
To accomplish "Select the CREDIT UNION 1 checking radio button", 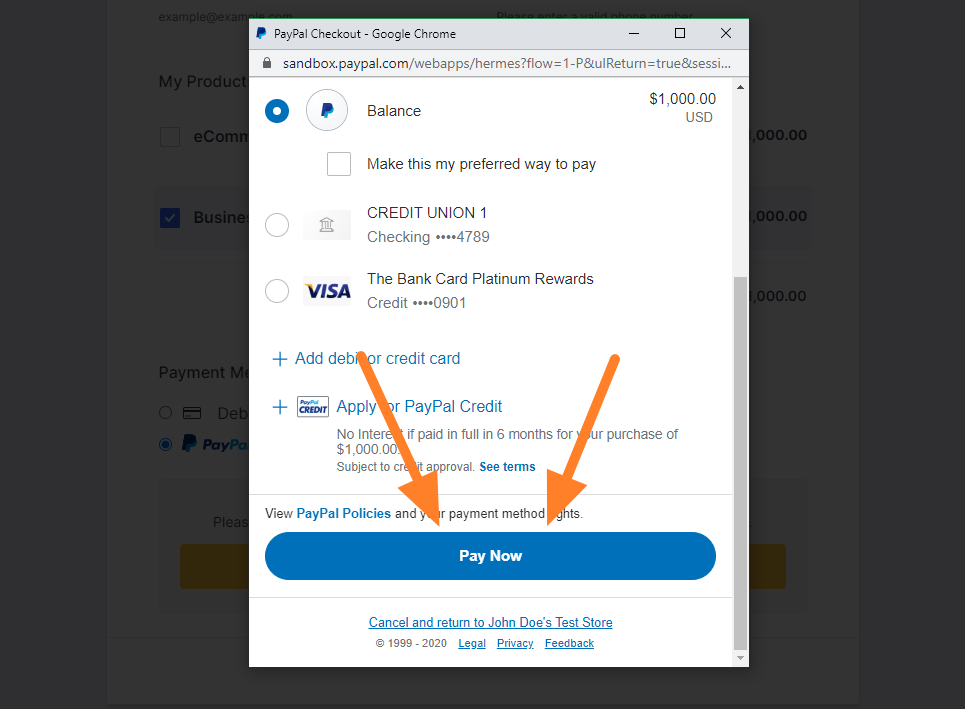I will (277, 225).
